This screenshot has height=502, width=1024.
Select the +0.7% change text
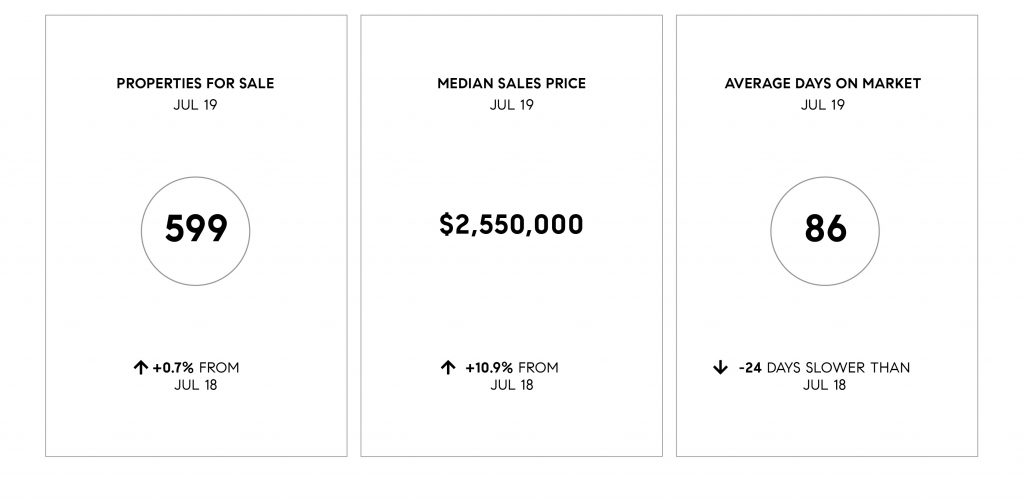(173, 368)
